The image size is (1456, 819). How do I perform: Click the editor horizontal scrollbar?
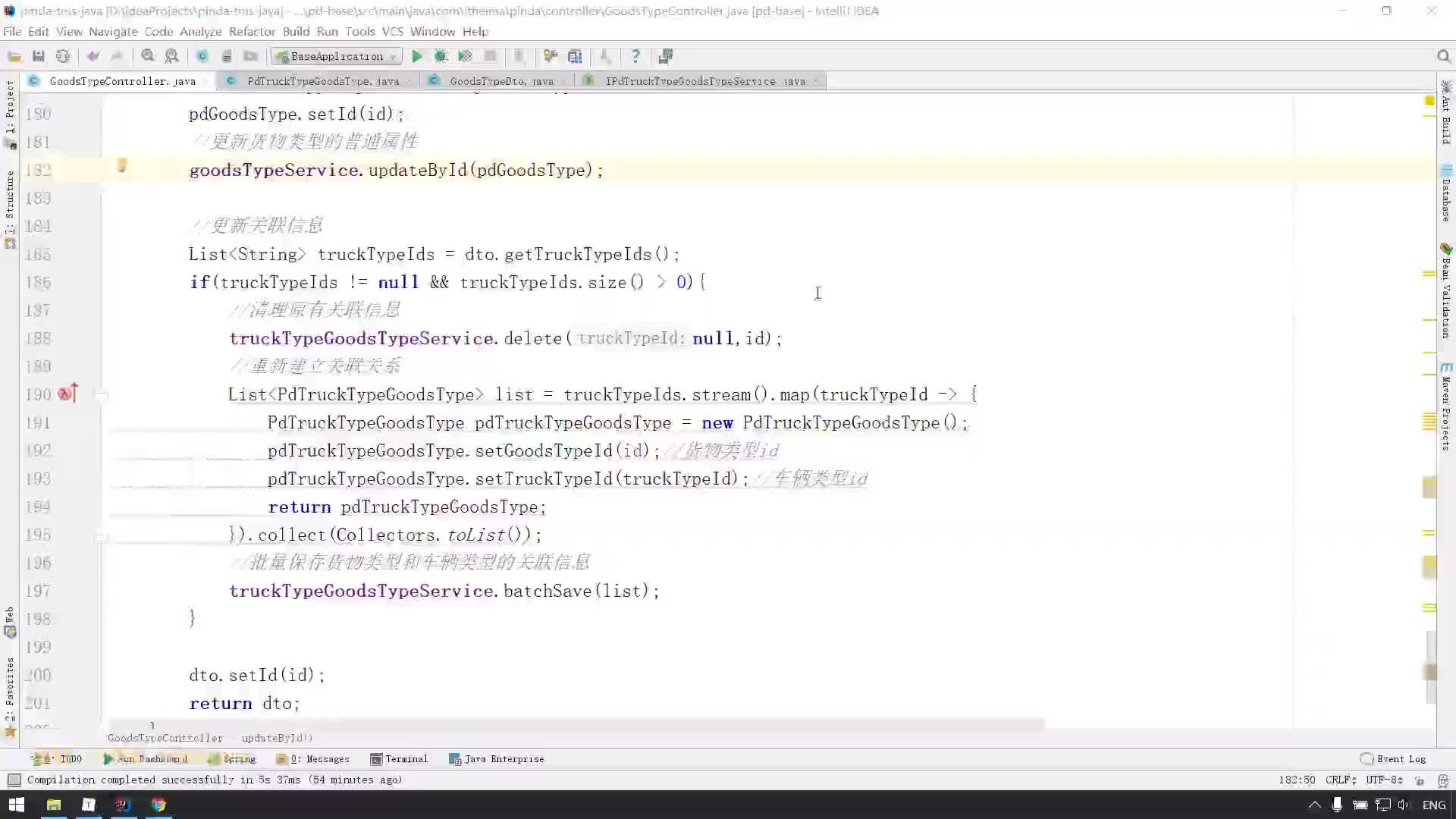click(576, 724)
